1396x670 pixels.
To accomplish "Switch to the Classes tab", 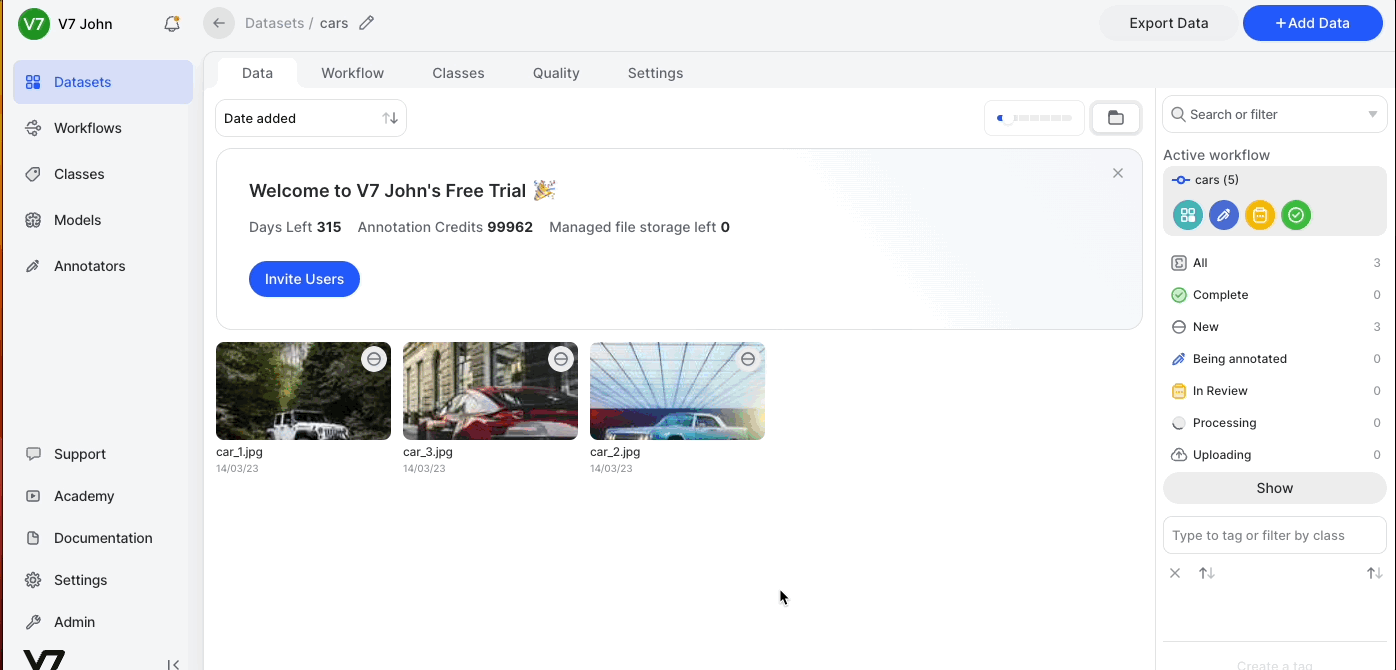I will [458, 73].
